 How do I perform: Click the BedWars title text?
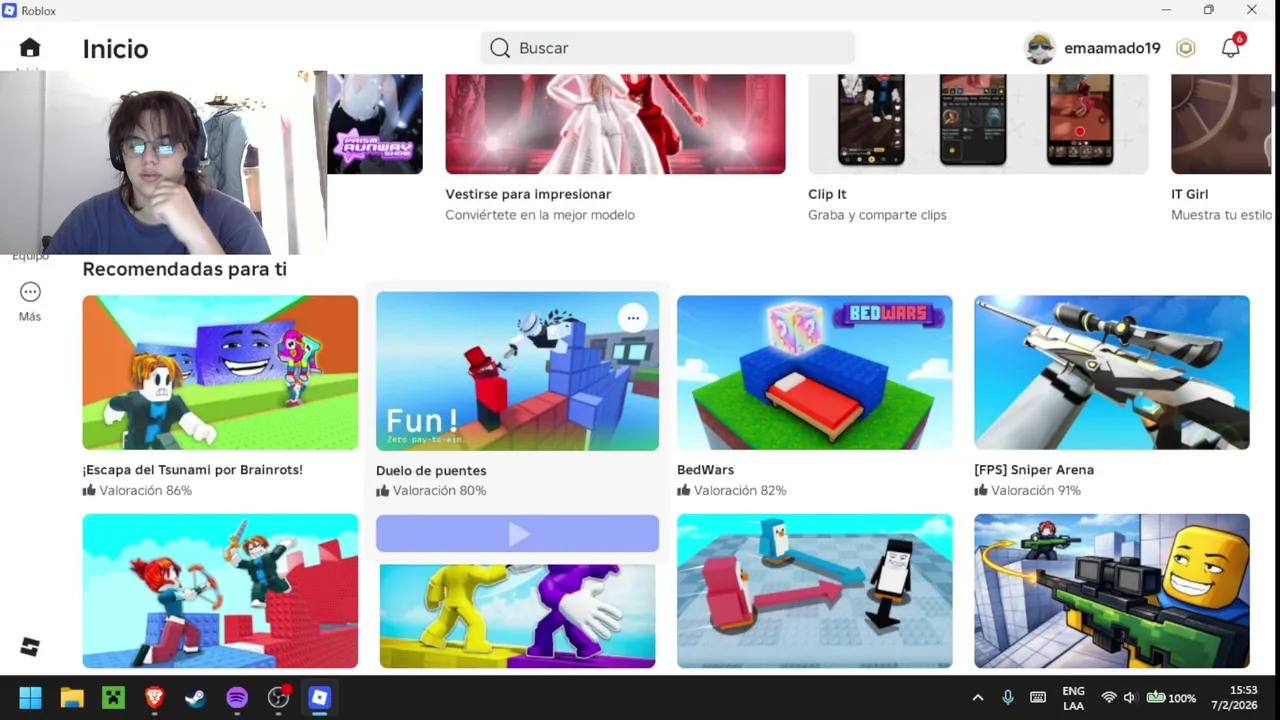click(705, 469)
